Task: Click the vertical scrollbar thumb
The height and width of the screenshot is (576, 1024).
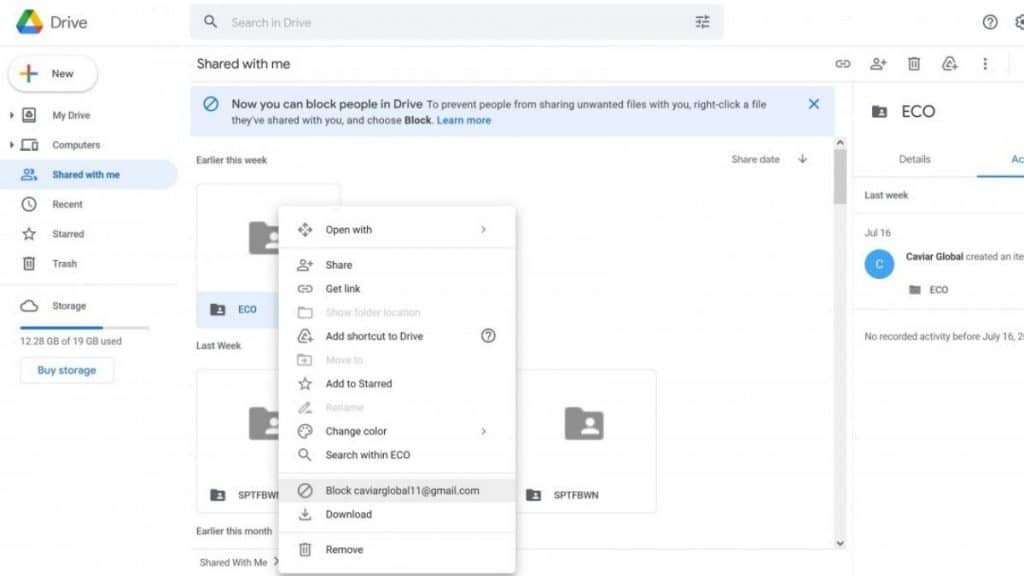Action: coord(840,176)
